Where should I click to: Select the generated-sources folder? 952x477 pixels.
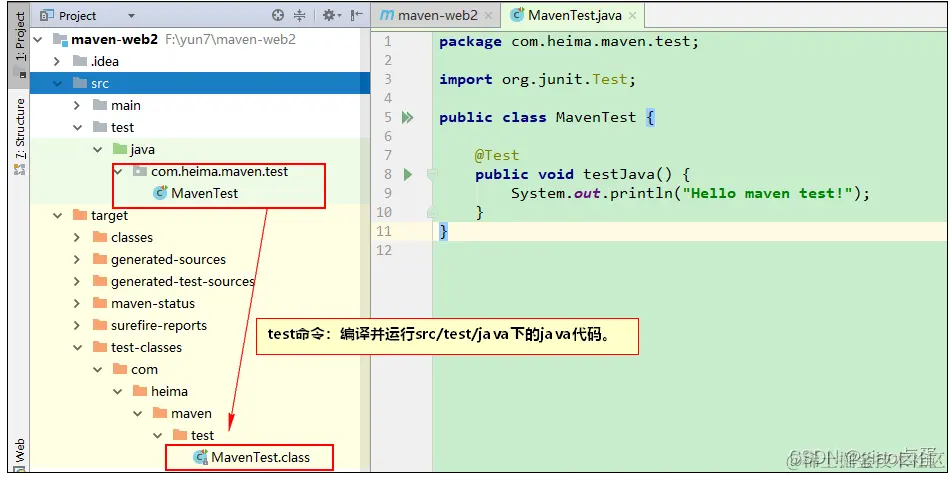tap(168, 259)
